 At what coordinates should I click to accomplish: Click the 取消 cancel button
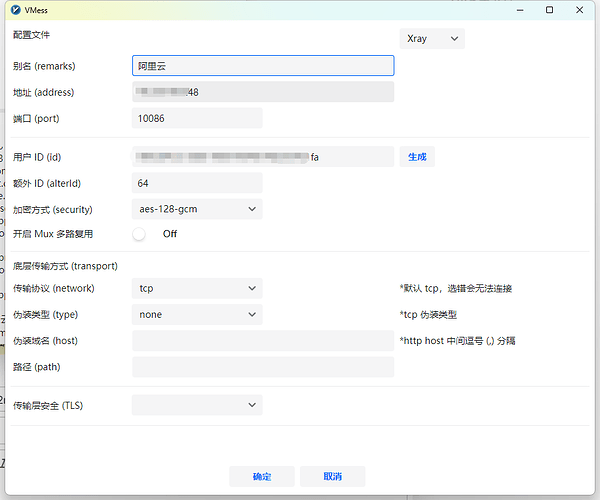point(333,476)
